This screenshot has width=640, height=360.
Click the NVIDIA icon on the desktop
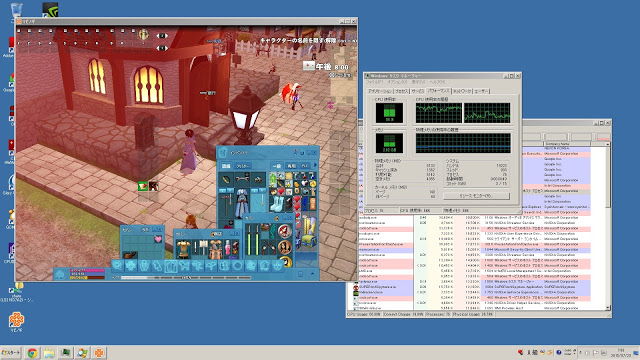(50, 10)
